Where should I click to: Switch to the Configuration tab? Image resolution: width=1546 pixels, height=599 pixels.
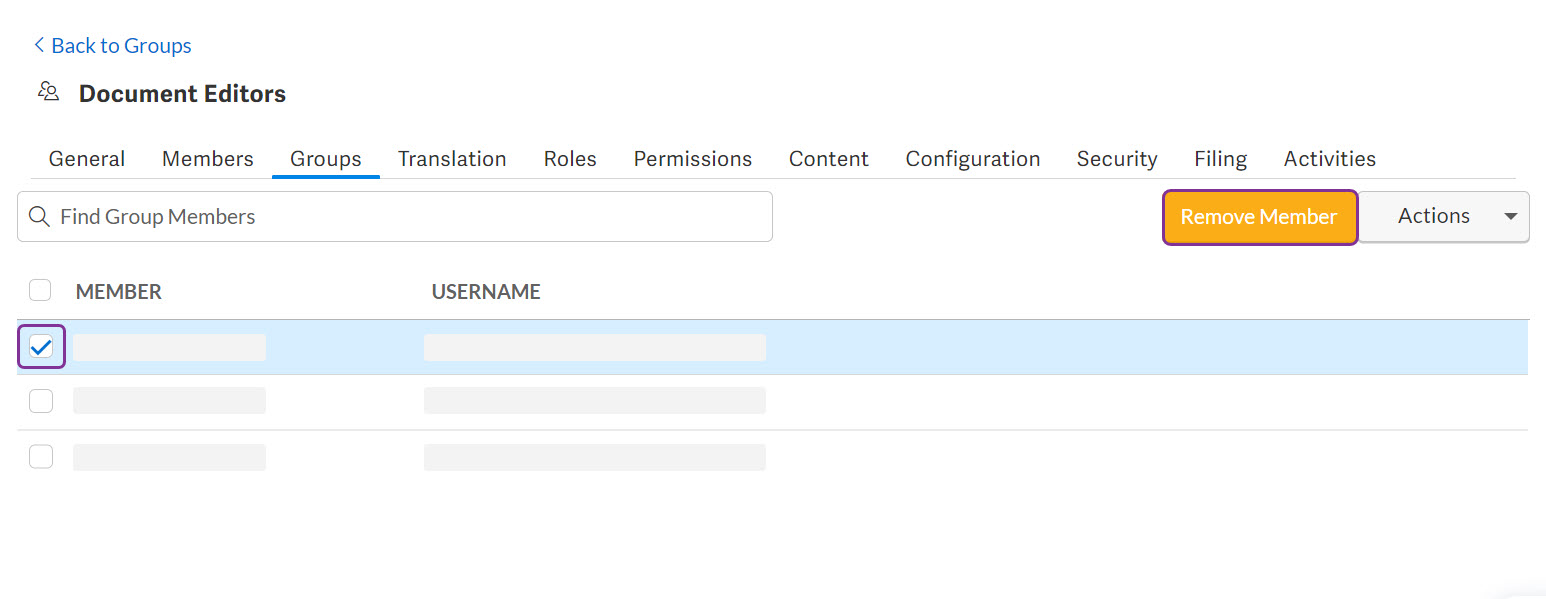coord(972,158)
